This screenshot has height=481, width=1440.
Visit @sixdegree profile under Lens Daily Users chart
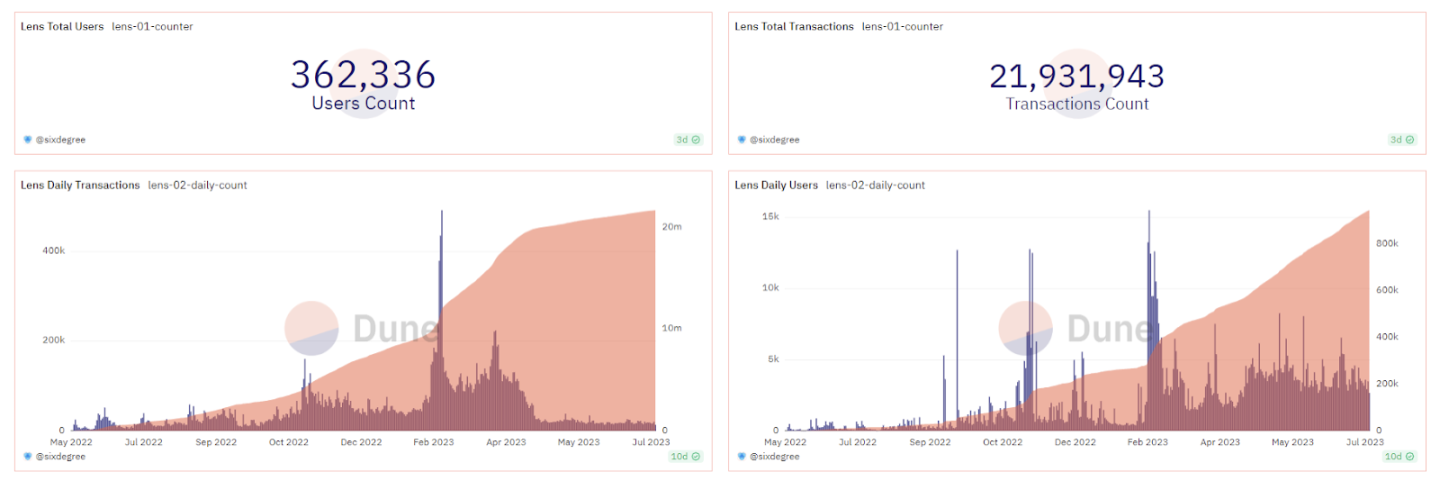click(775, 456)
